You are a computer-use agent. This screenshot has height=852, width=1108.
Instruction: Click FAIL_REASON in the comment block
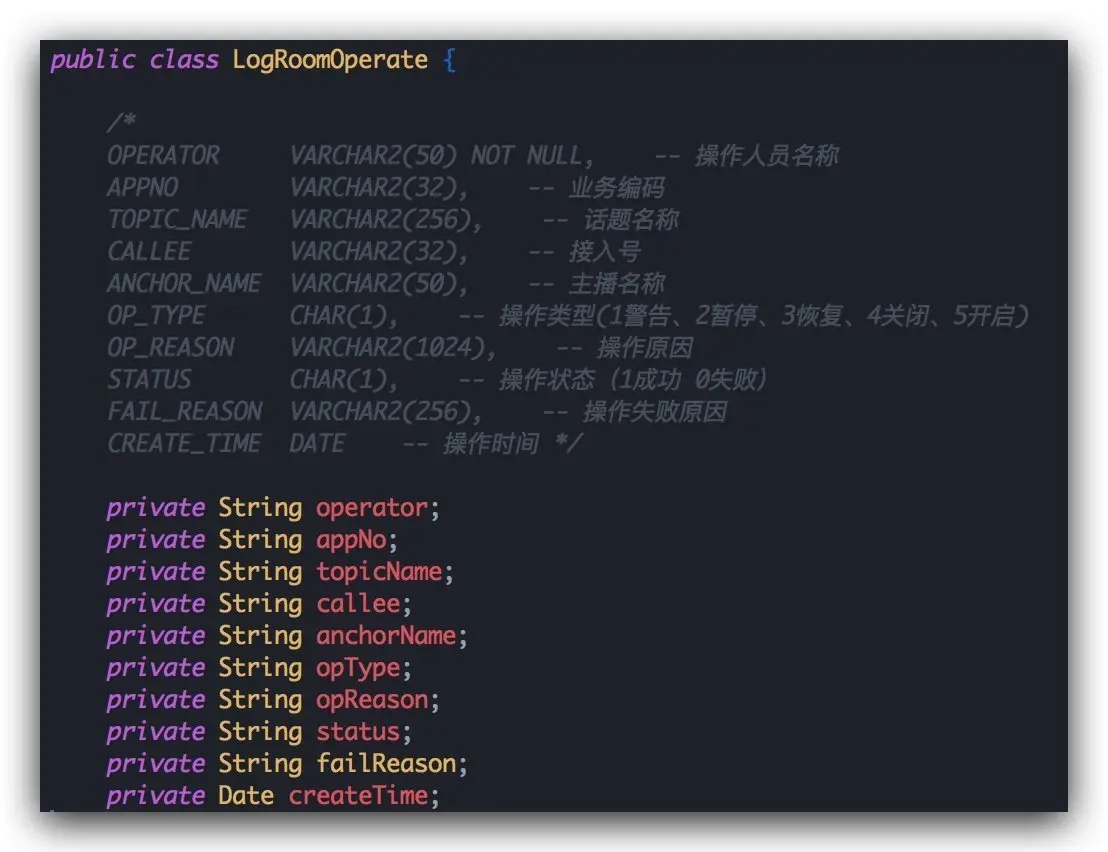point(184,412)
